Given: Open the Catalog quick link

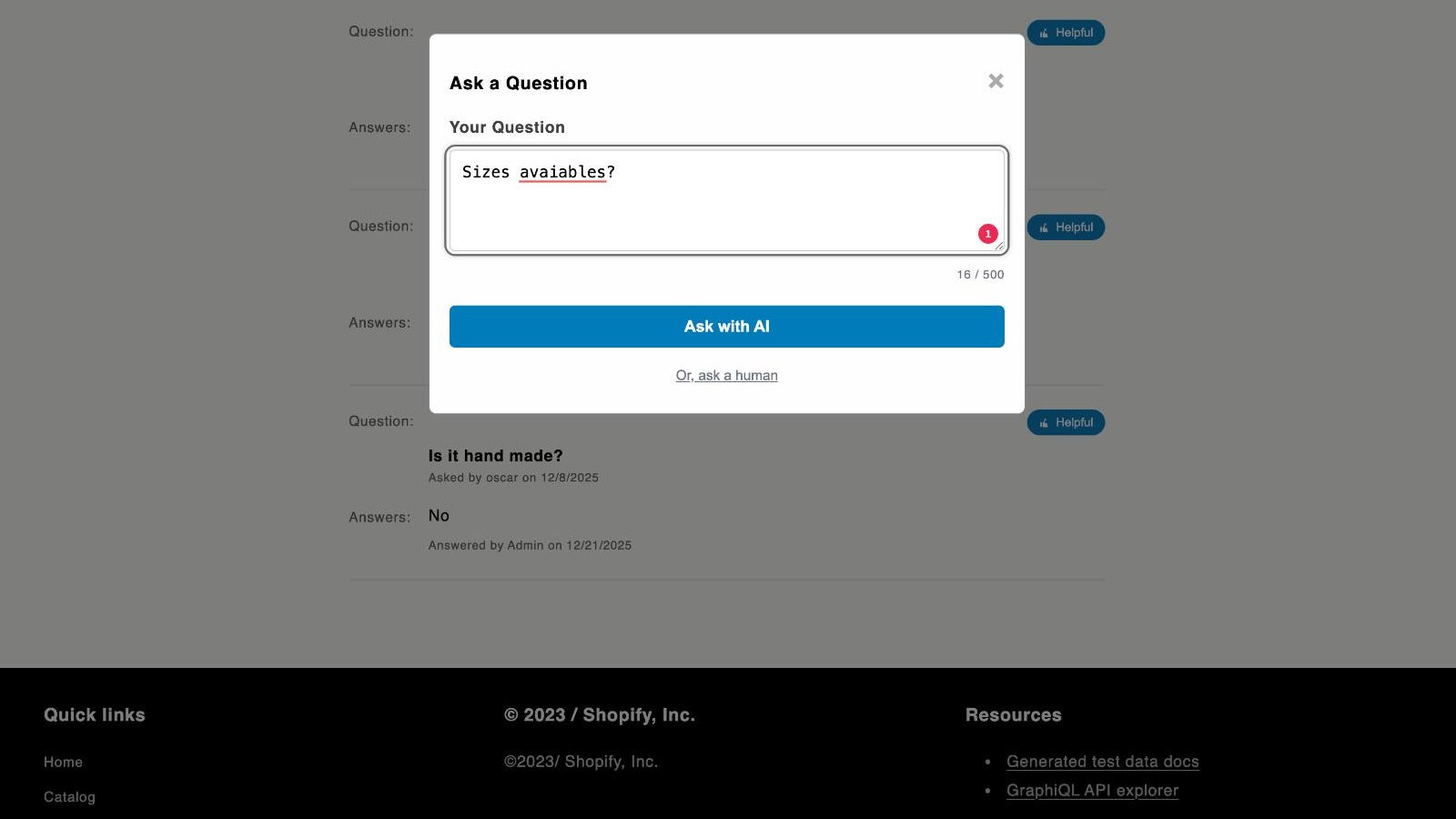Looking at the screenshot, I should (69, 796).
